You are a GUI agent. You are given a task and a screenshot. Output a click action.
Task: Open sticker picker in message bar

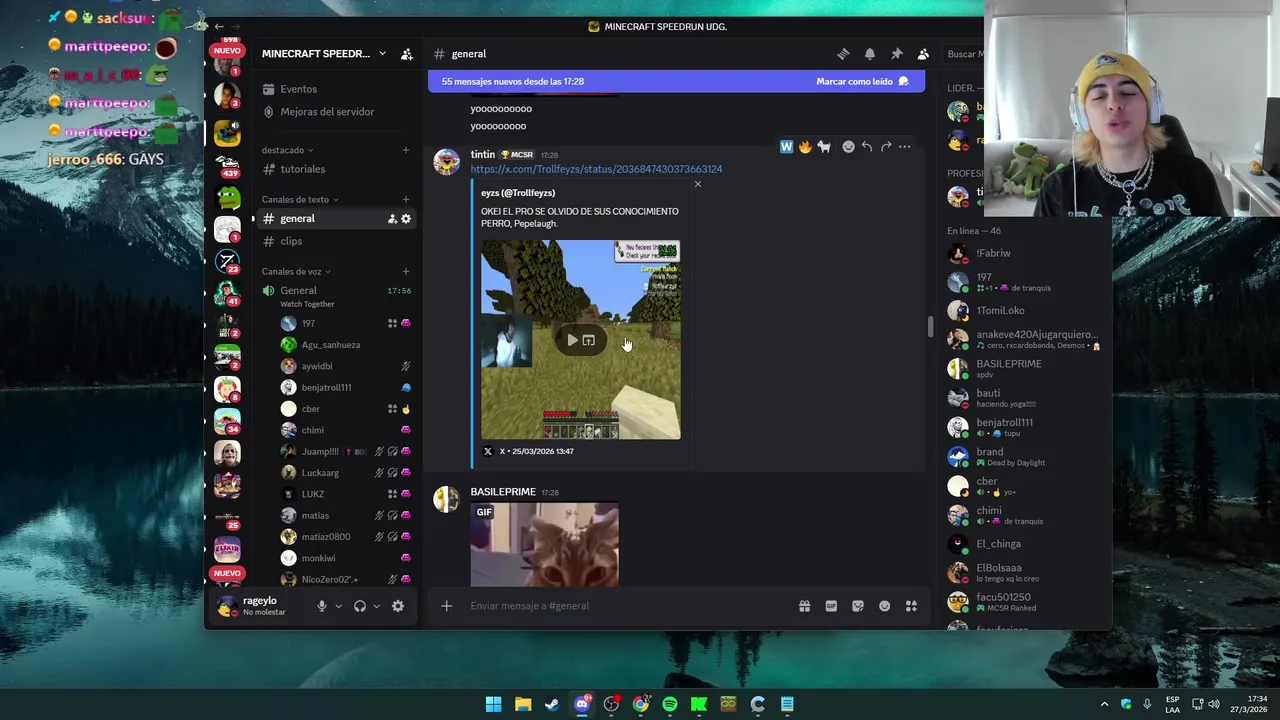(858, 606)
